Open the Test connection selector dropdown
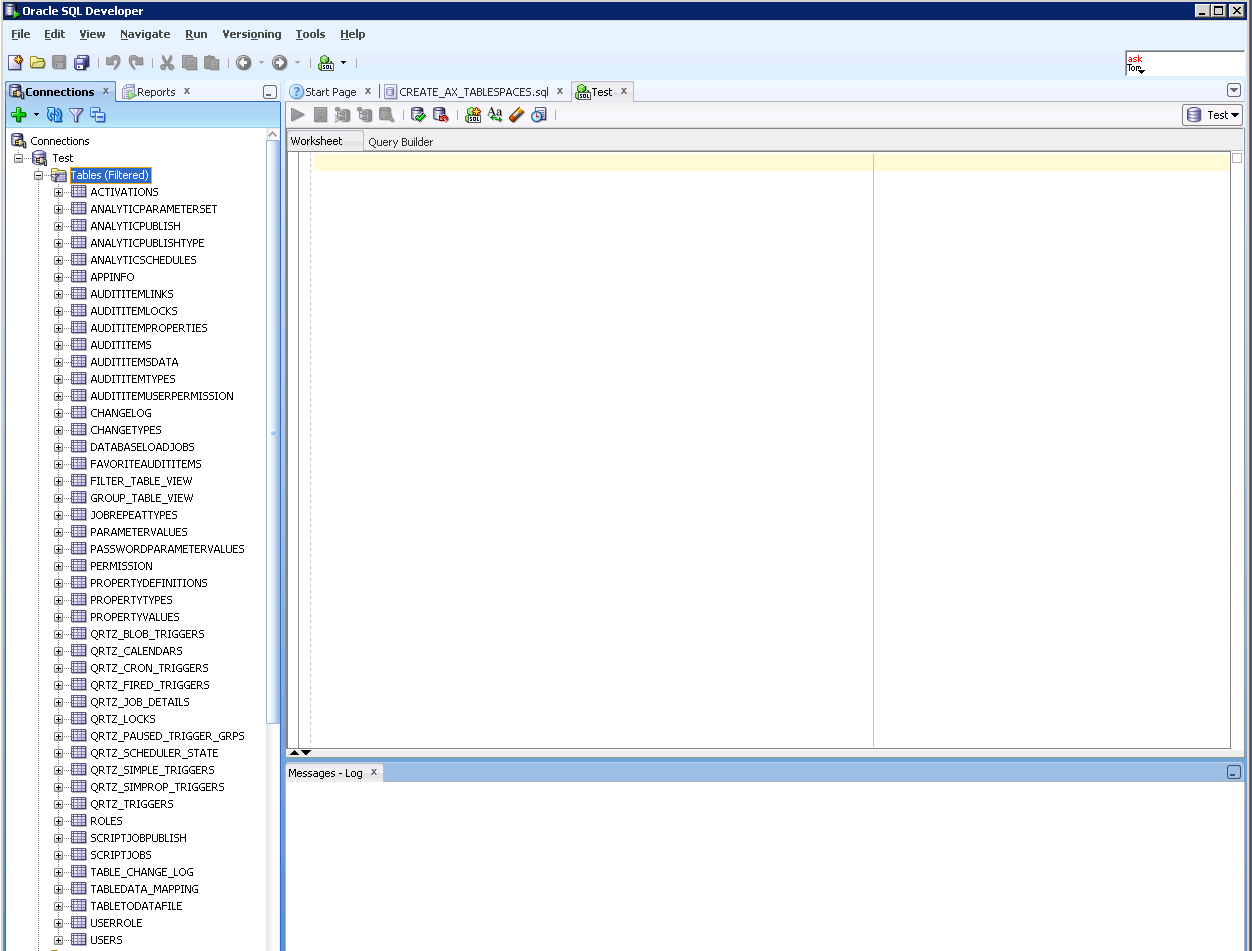 pyautogui.click(x=1212, y=115)
